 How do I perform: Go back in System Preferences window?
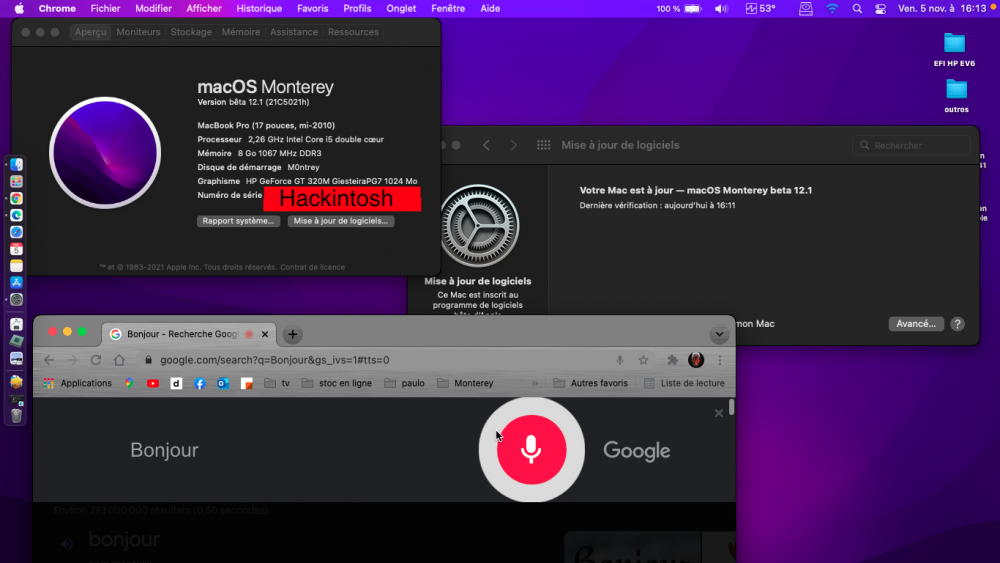486,145
